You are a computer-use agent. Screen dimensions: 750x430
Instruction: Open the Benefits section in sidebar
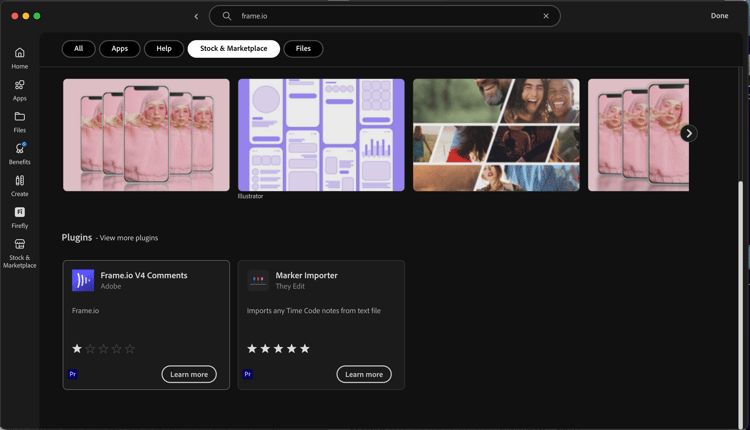tap(20, 154)
